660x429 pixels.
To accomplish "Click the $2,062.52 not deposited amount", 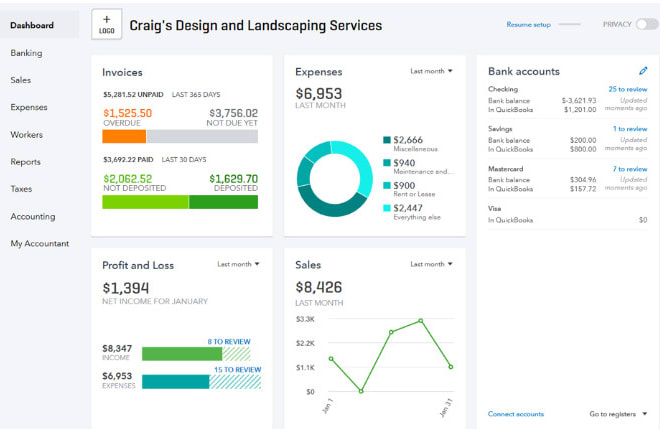I will point(128,179).
